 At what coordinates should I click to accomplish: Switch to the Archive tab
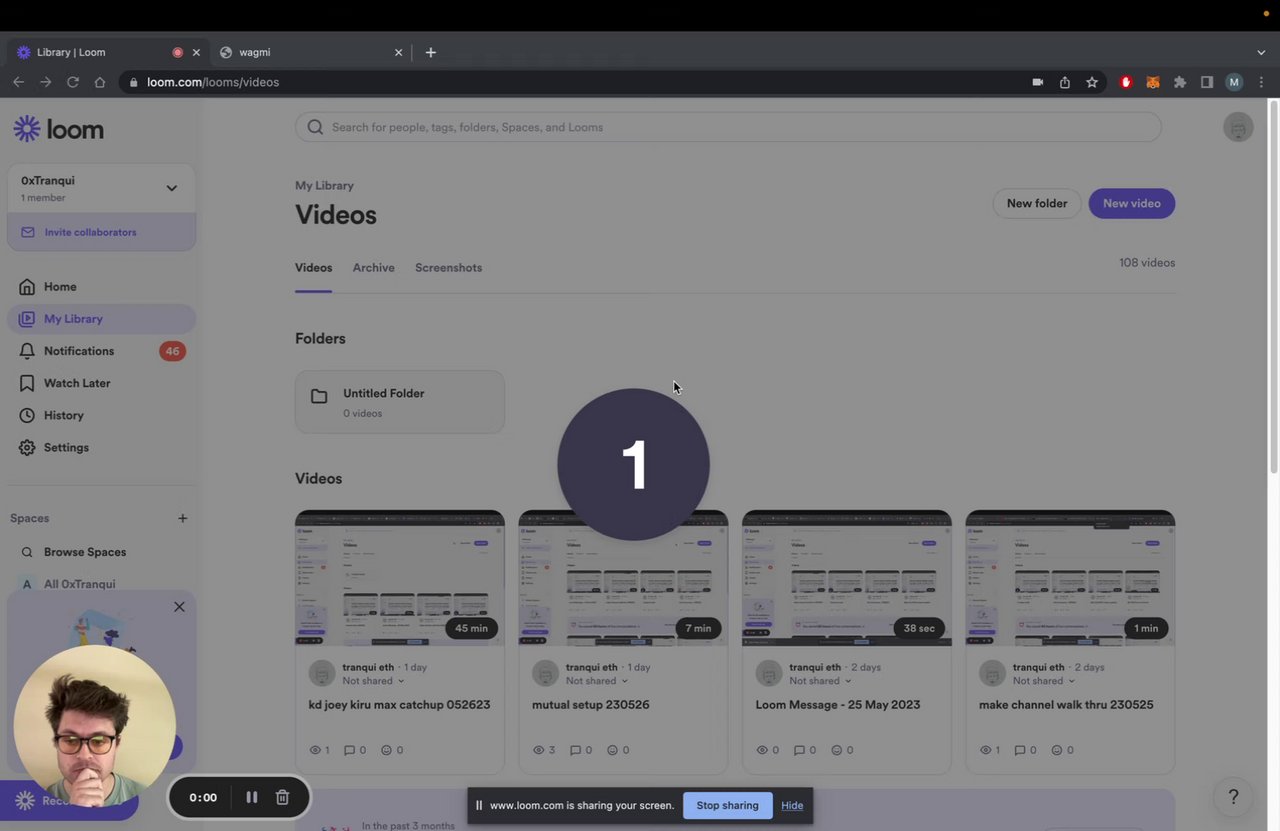(374, 268)
